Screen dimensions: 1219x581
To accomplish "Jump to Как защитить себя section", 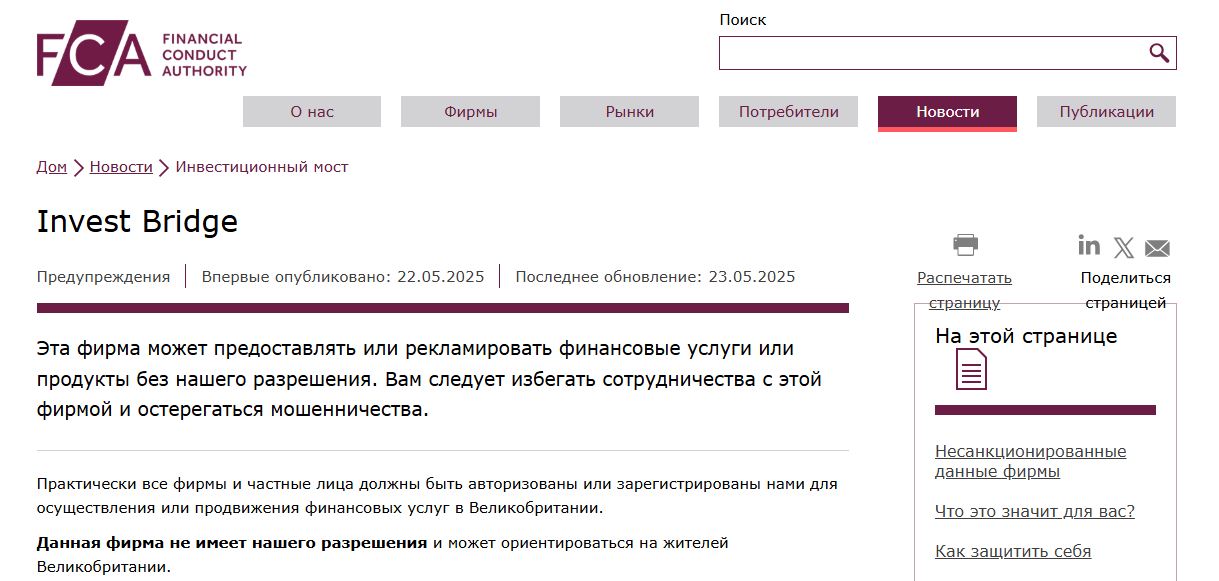I will (x=1013, y=551).
